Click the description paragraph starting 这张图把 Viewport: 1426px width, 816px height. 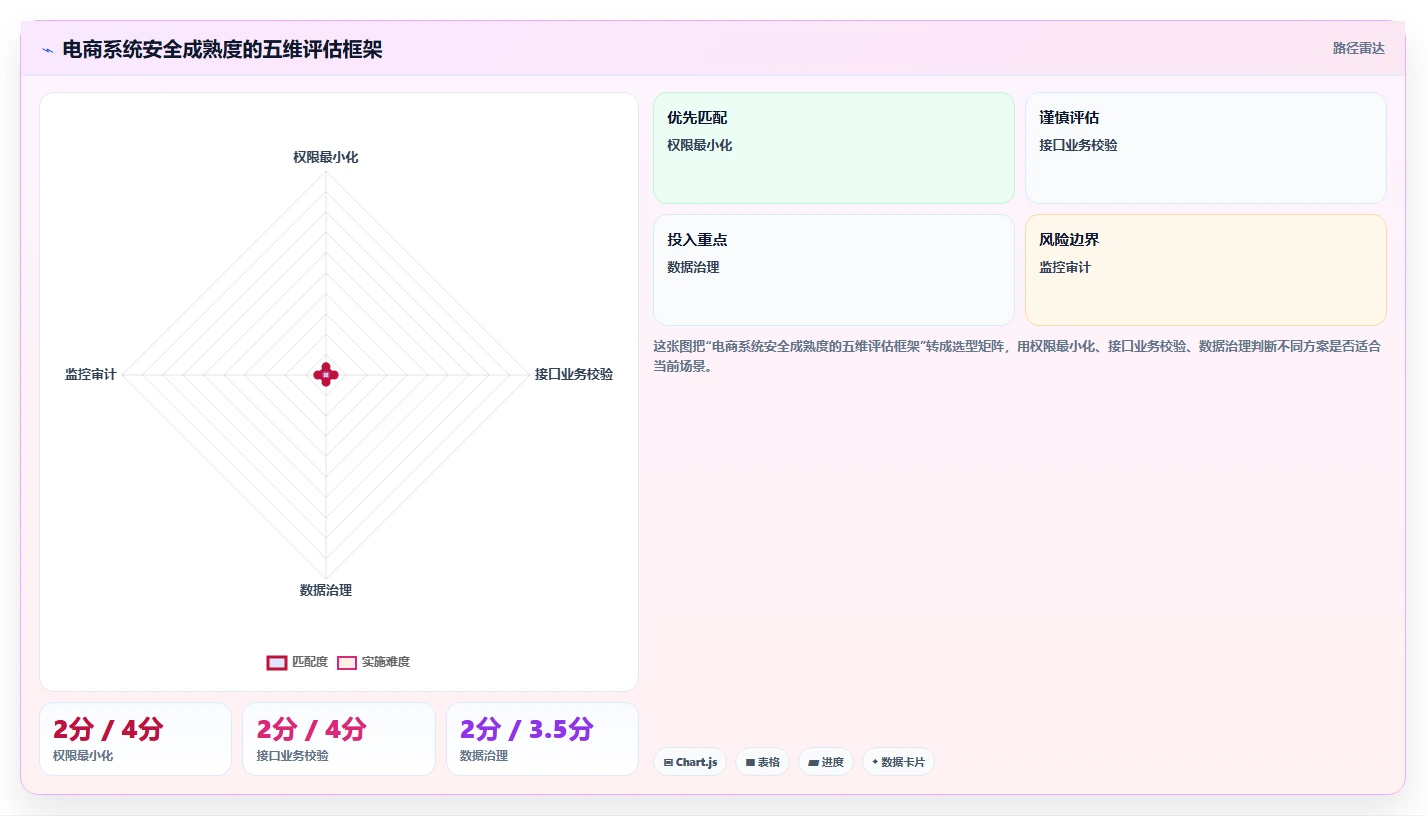[x=1017, y=356]
